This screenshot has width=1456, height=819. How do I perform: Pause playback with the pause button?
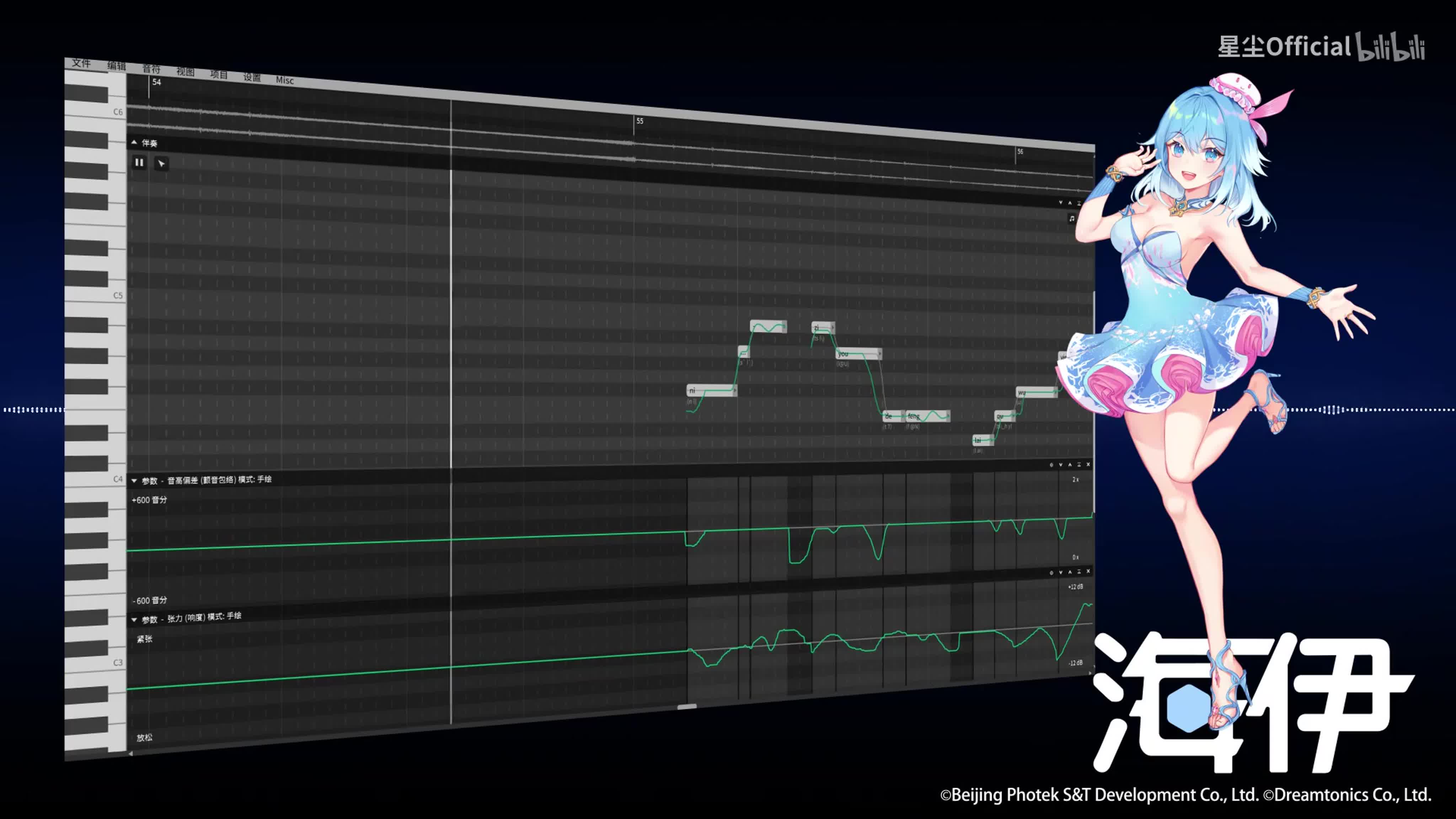pyautogui.click(x=139, y=163)
